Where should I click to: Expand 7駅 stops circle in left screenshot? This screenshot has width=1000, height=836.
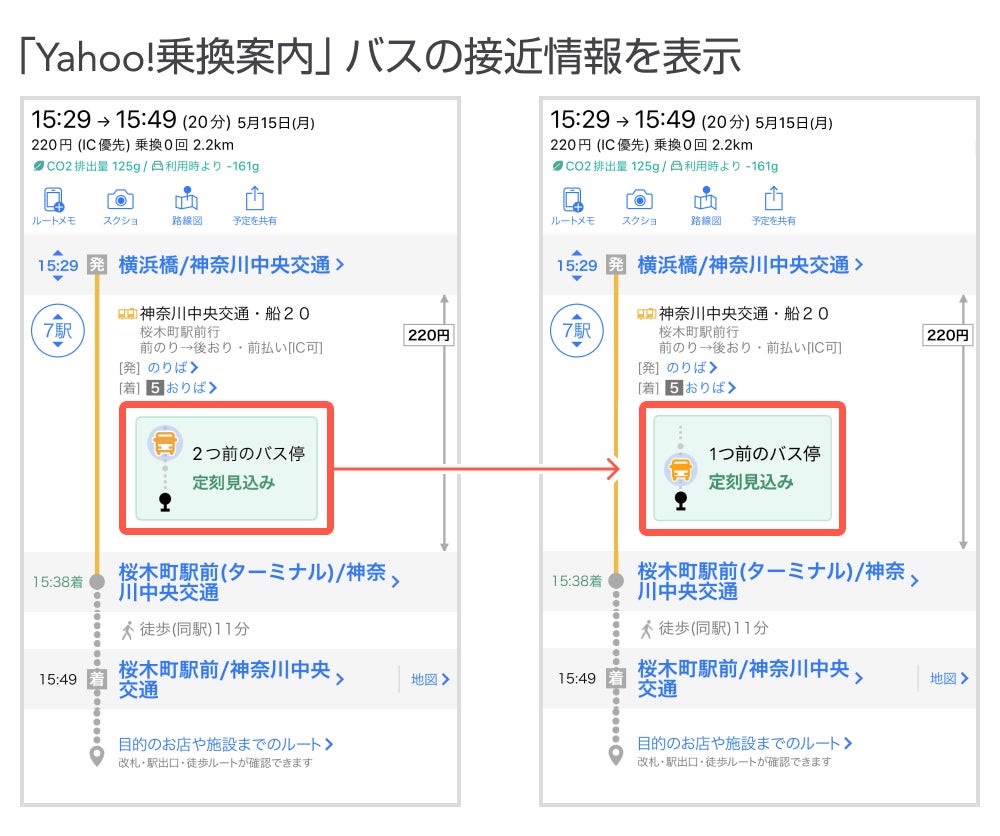(x=58, y=330)
